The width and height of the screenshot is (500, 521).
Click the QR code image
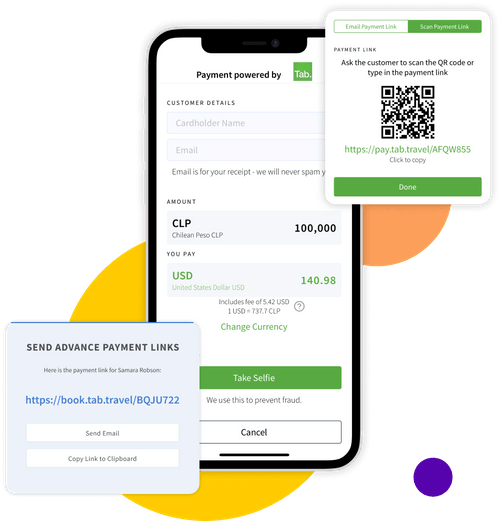click(x=407, y=112)
